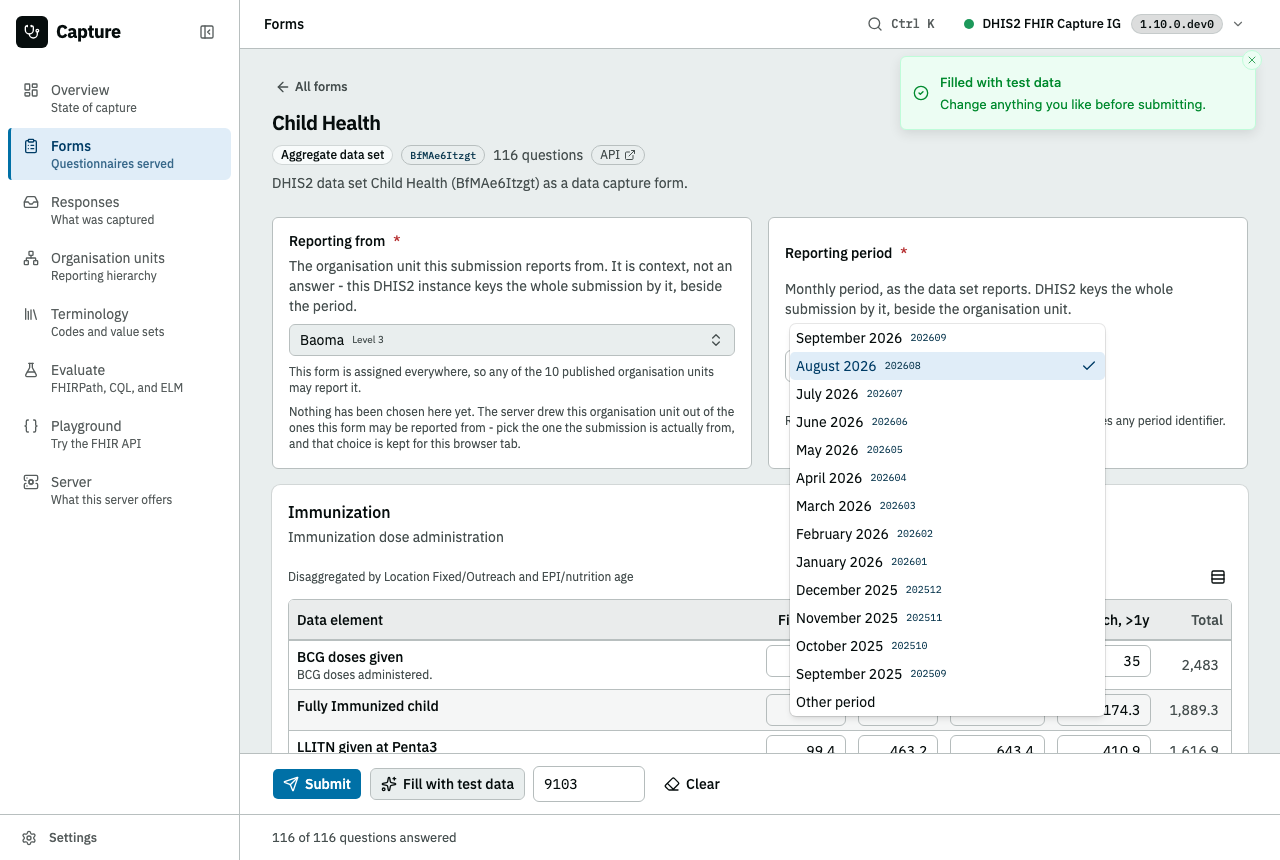Select August 2026 period option
Screen dimensions: 1280x860
(947, 366)
